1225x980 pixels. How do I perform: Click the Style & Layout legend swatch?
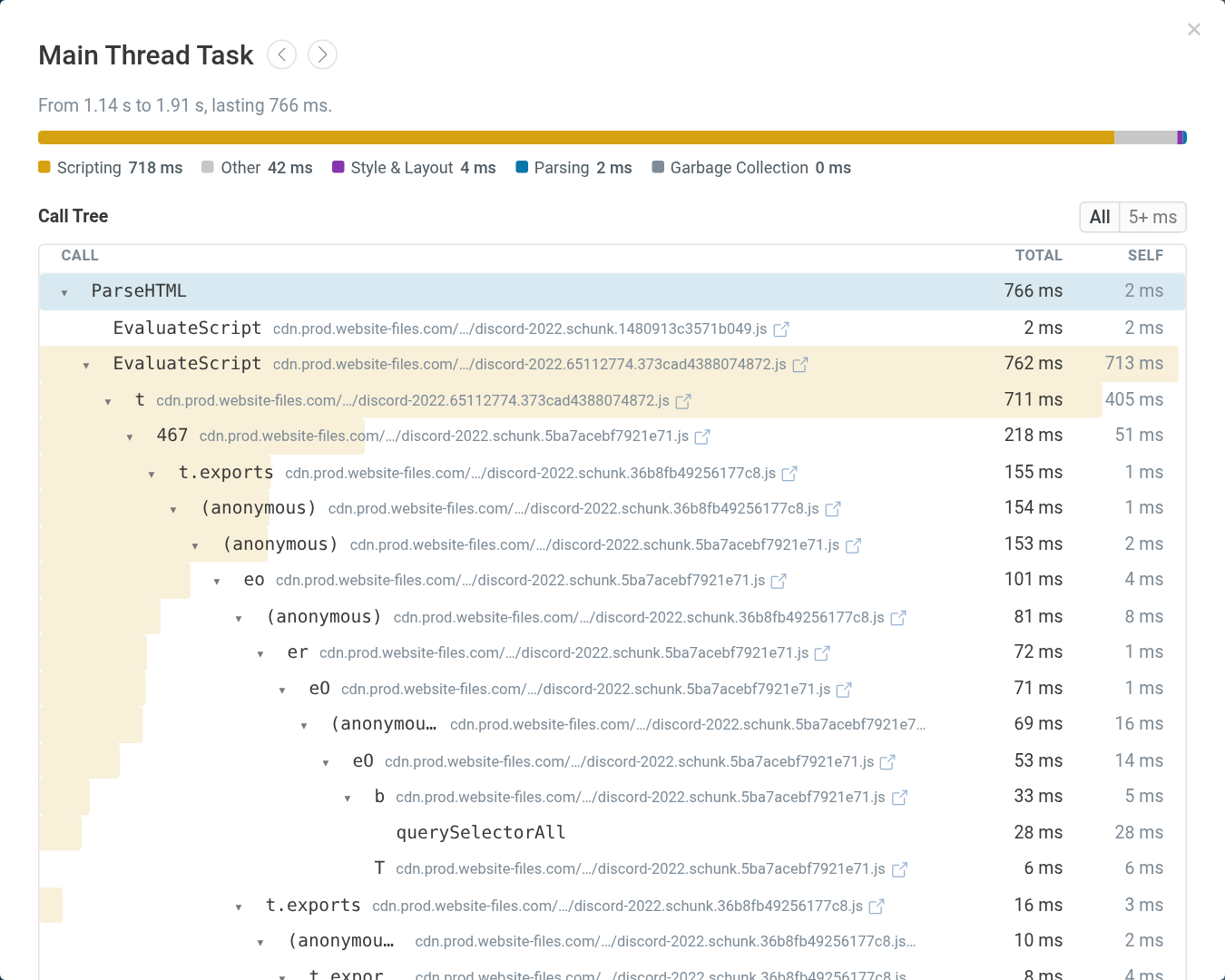(x=338, y=167)
